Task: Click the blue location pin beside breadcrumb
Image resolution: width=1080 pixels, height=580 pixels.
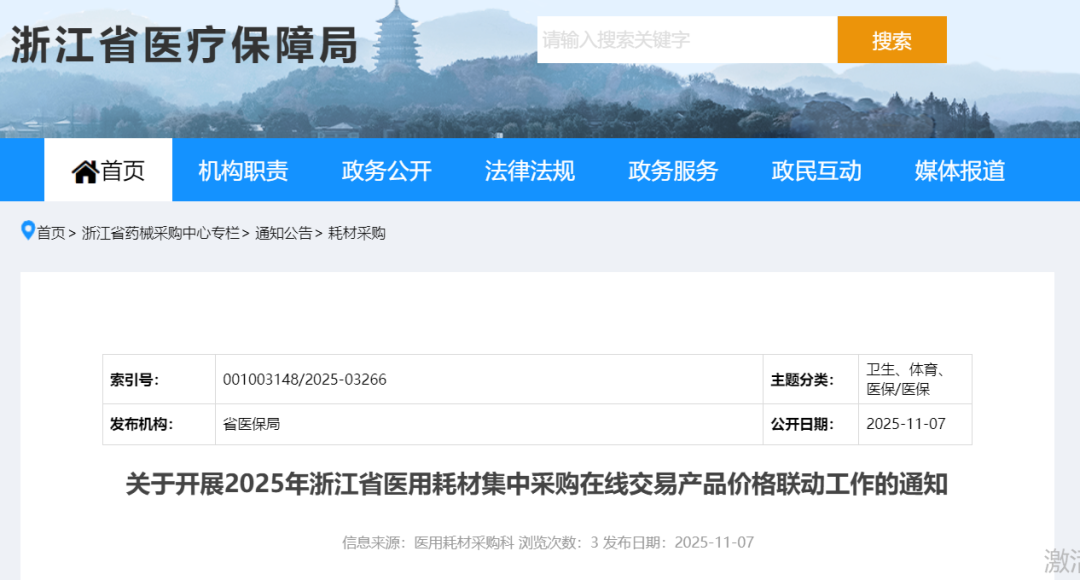Action: (26, 231)
